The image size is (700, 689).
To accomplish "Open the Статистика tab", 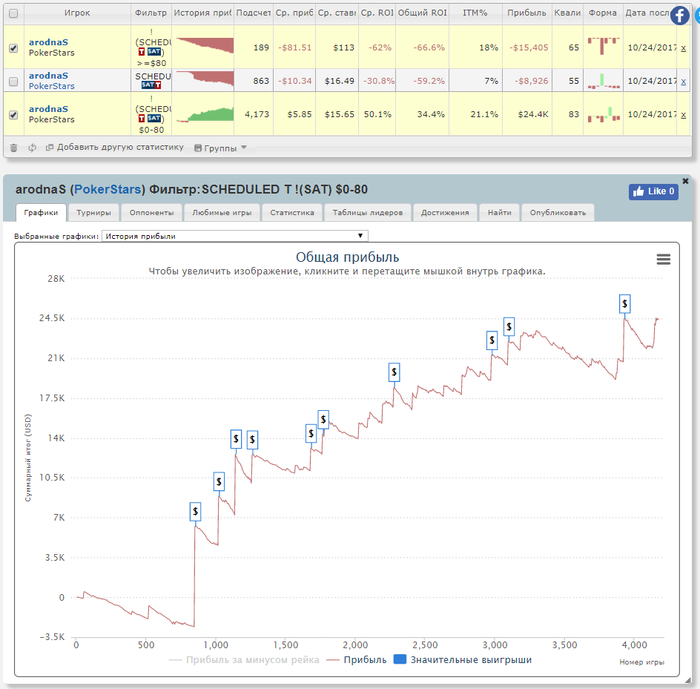I will point(292,213).
